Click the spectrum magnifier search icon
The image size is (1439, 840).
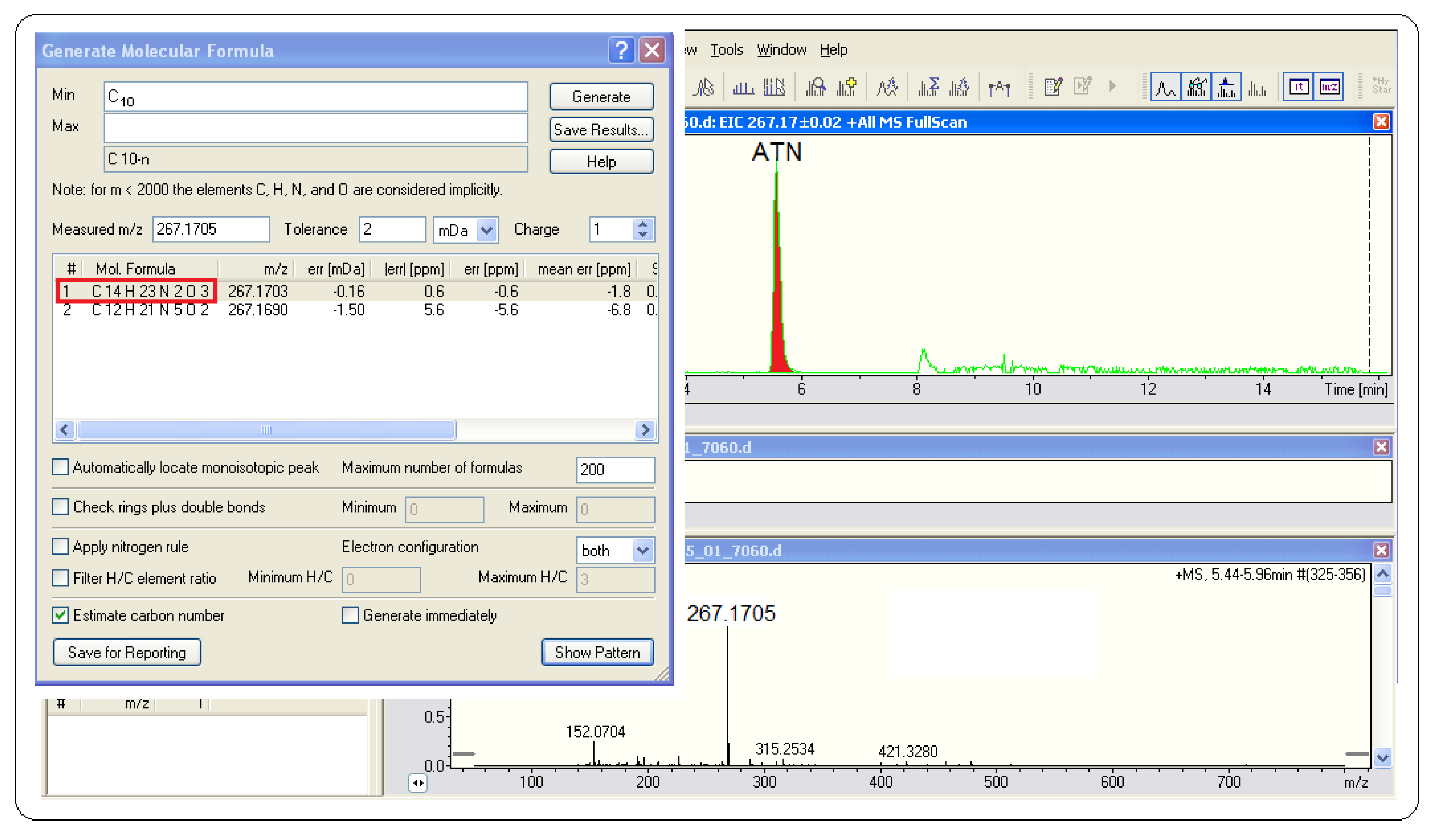[x=815, y=87]
